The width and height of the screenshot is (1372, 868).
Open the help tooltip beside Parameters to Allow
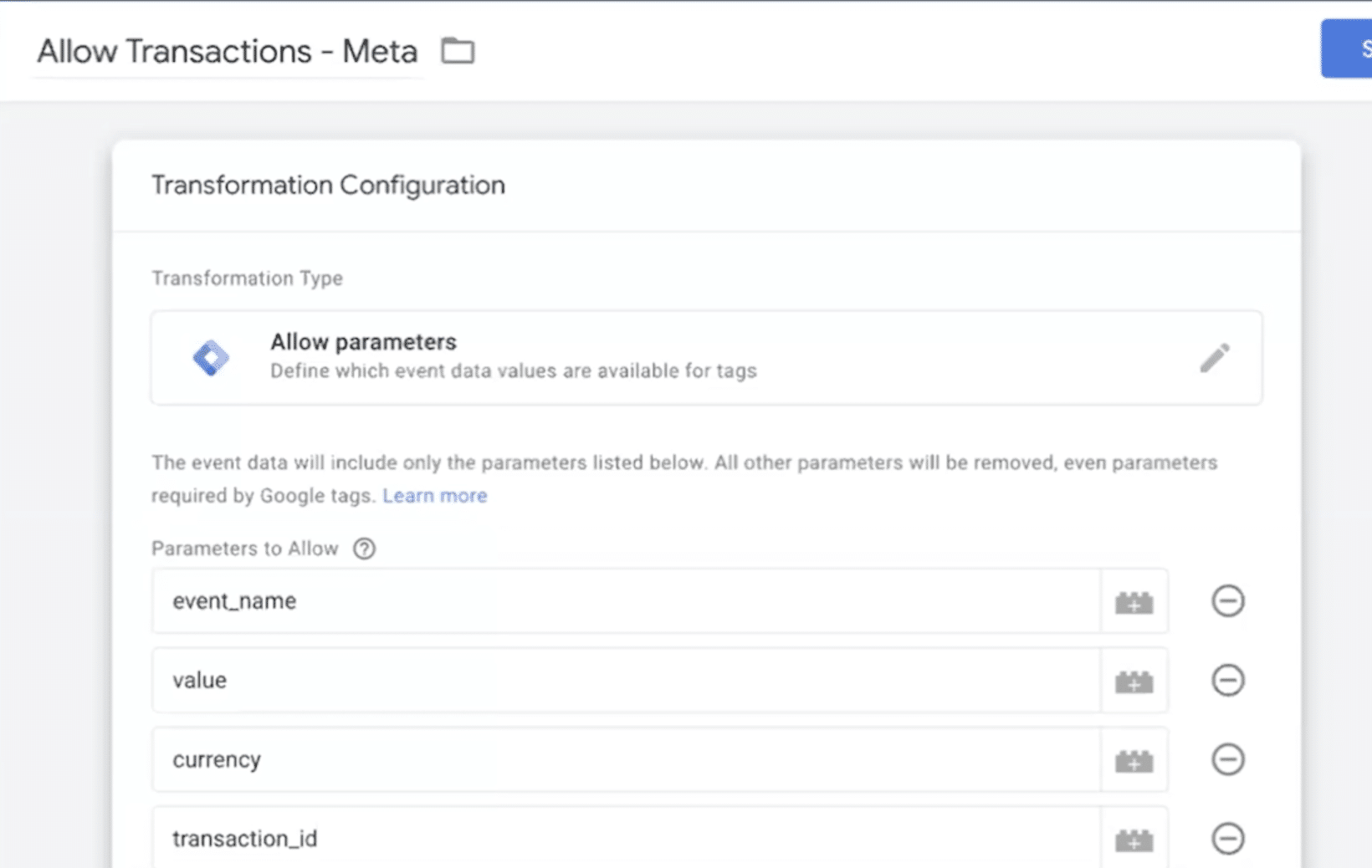364,549
